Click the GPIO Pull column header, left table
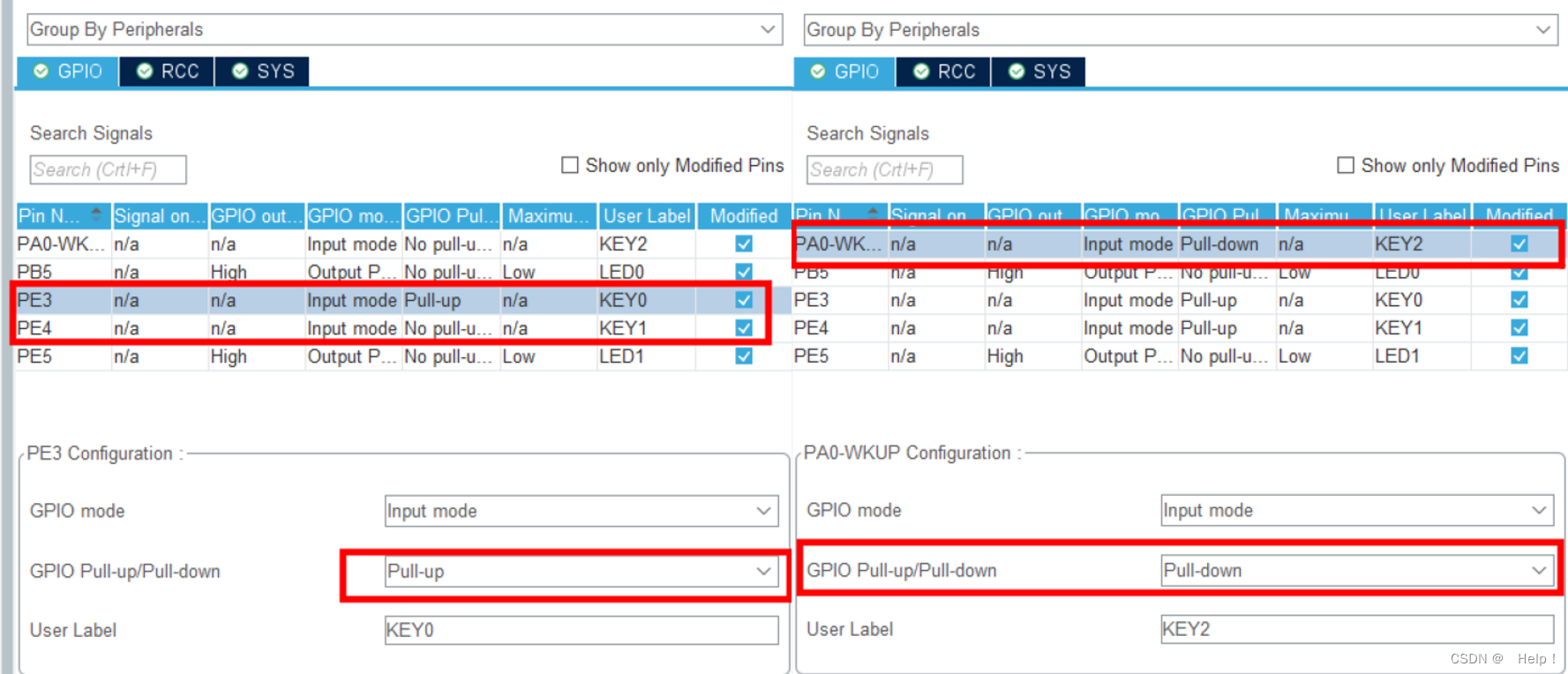The height and width of the screenshot is (674, 1568). pos(451,215)
